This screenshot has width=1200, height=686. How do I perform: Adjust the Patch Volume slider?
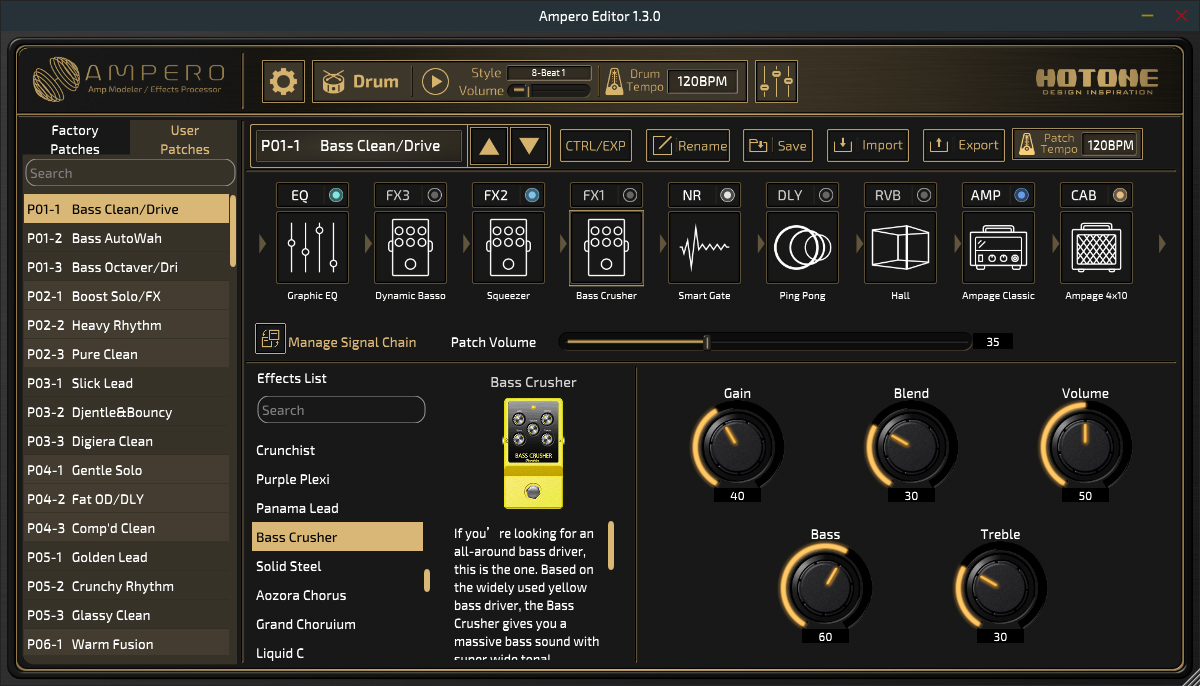[x=765, y=342]
